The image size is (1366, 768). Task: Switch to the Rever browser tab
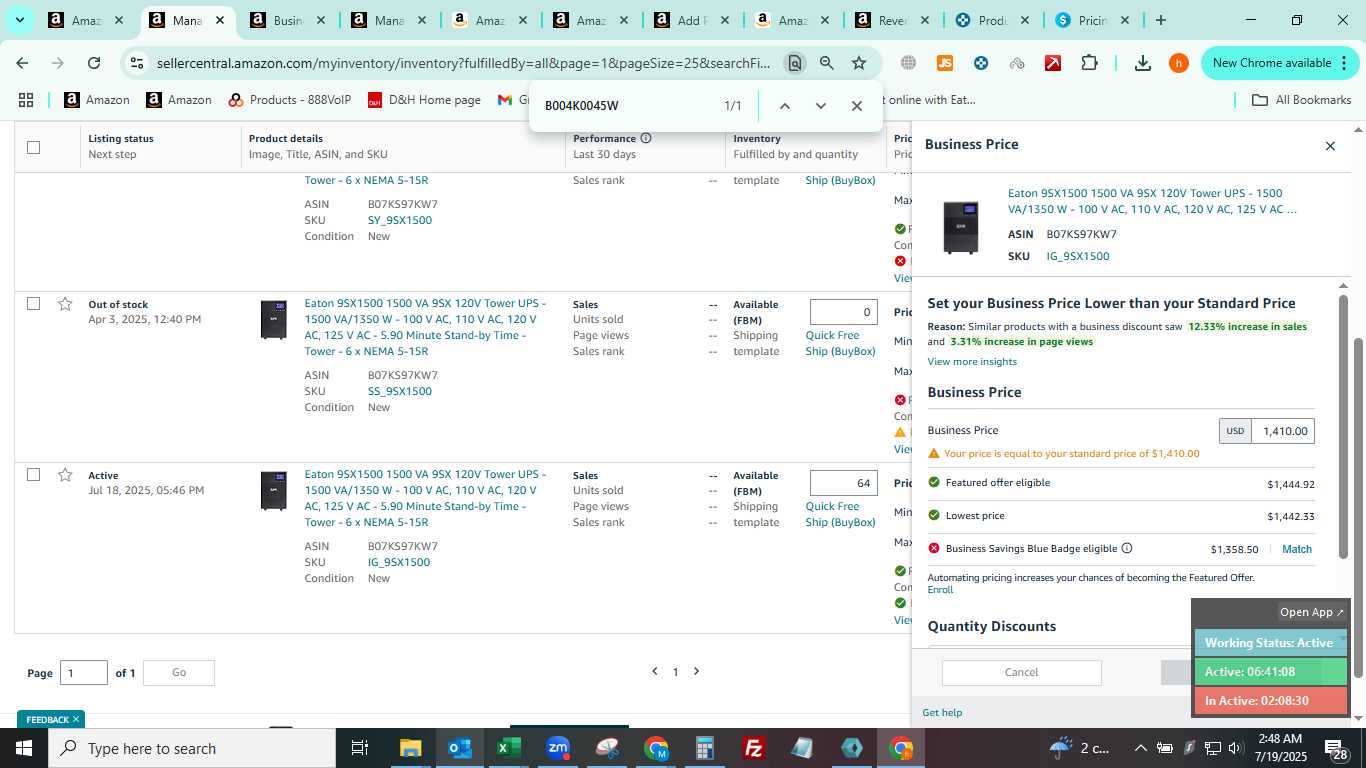point(891,20)
